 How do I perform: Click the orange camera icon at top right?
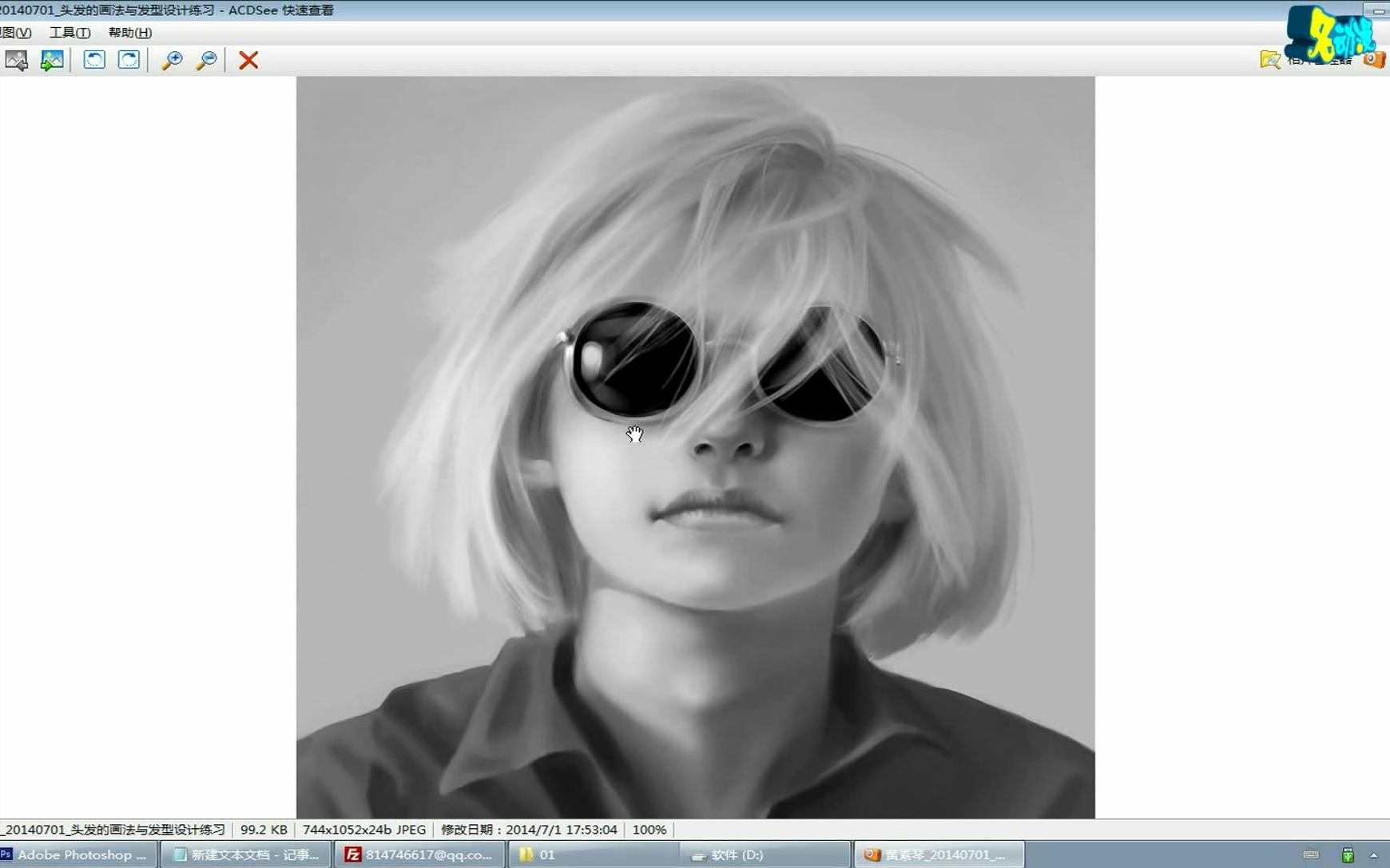pos(1376,59)
